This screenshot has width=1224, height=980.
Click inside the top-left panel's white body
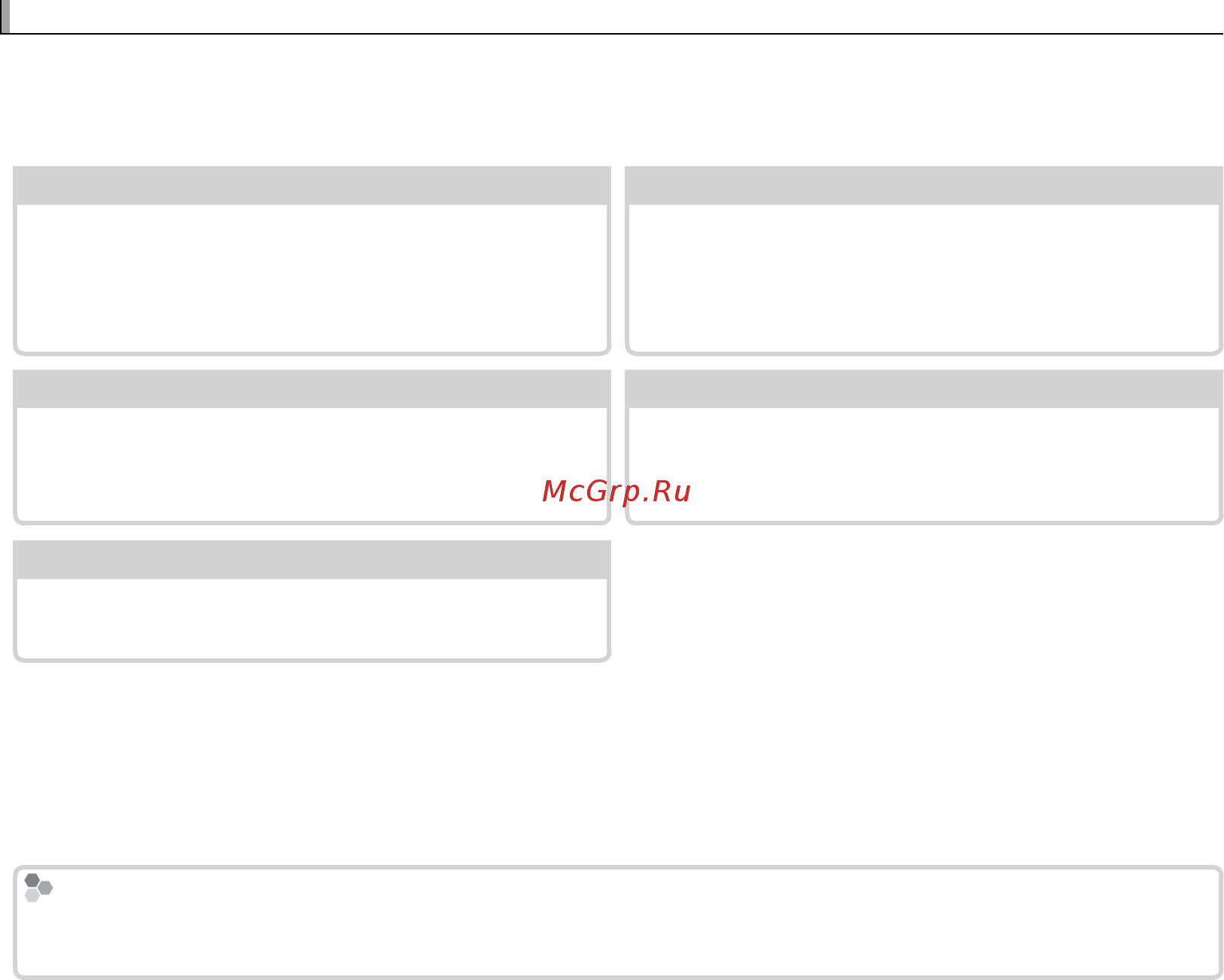click(x=312, y=277)
